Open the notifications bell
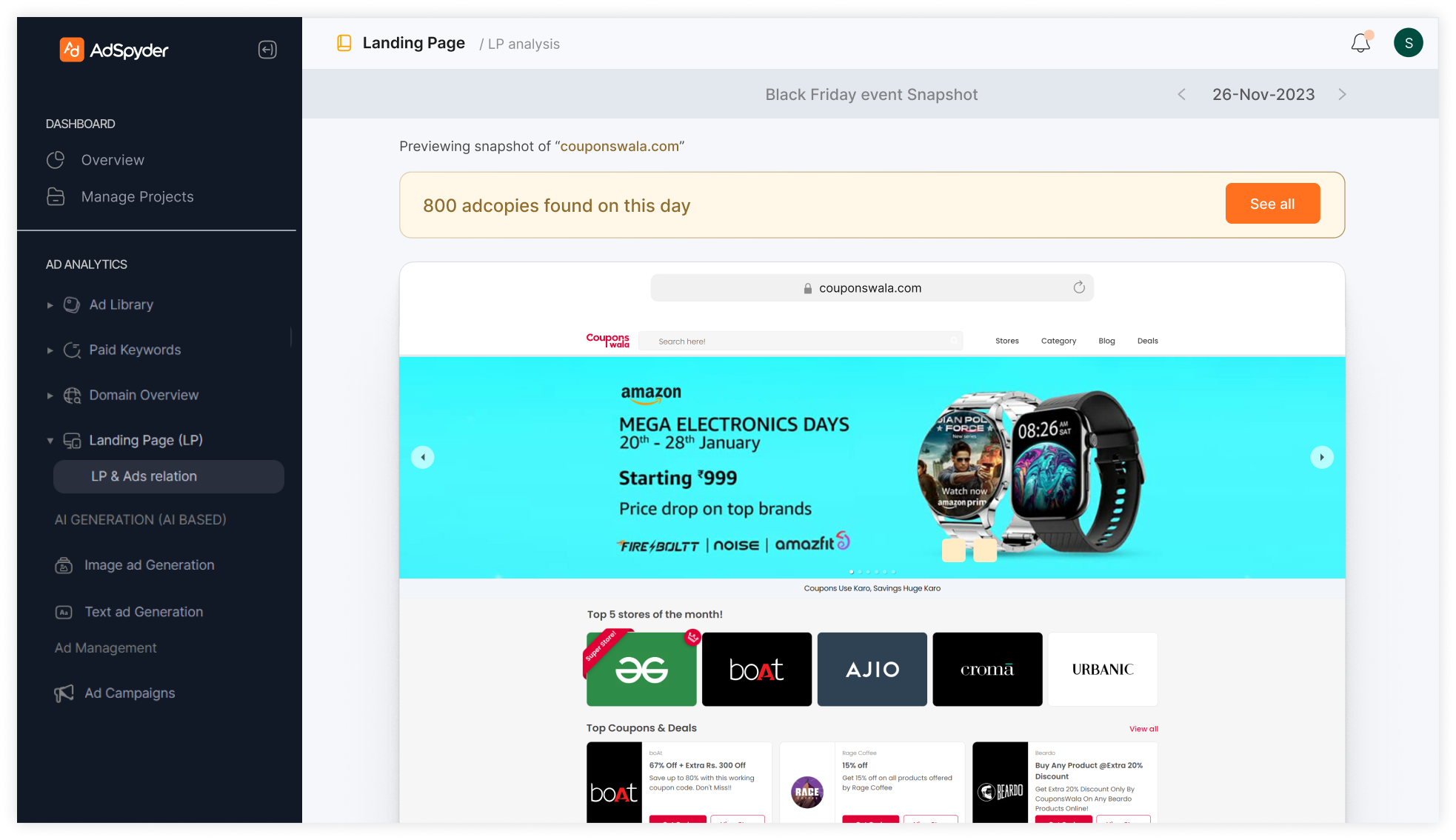The height and width of the screenshot is (840, 1456). pos(1360,43)
